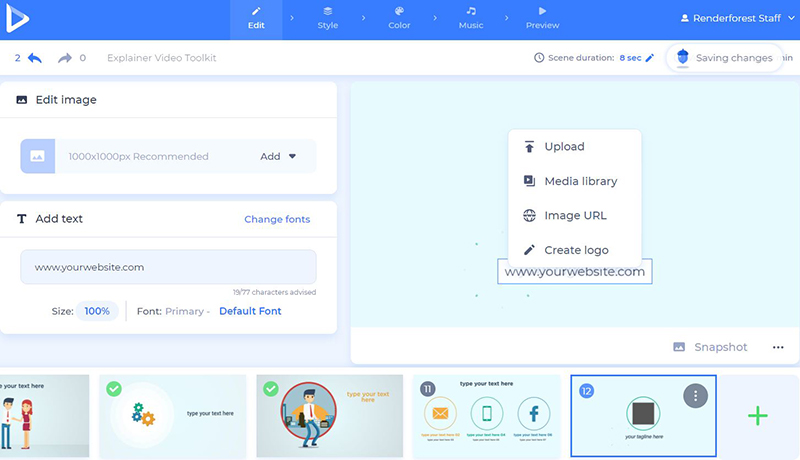The width and height of the screenshot is (800, 460).
Task: Take a Snapshot of the scene
Action: tap(709, 347)
